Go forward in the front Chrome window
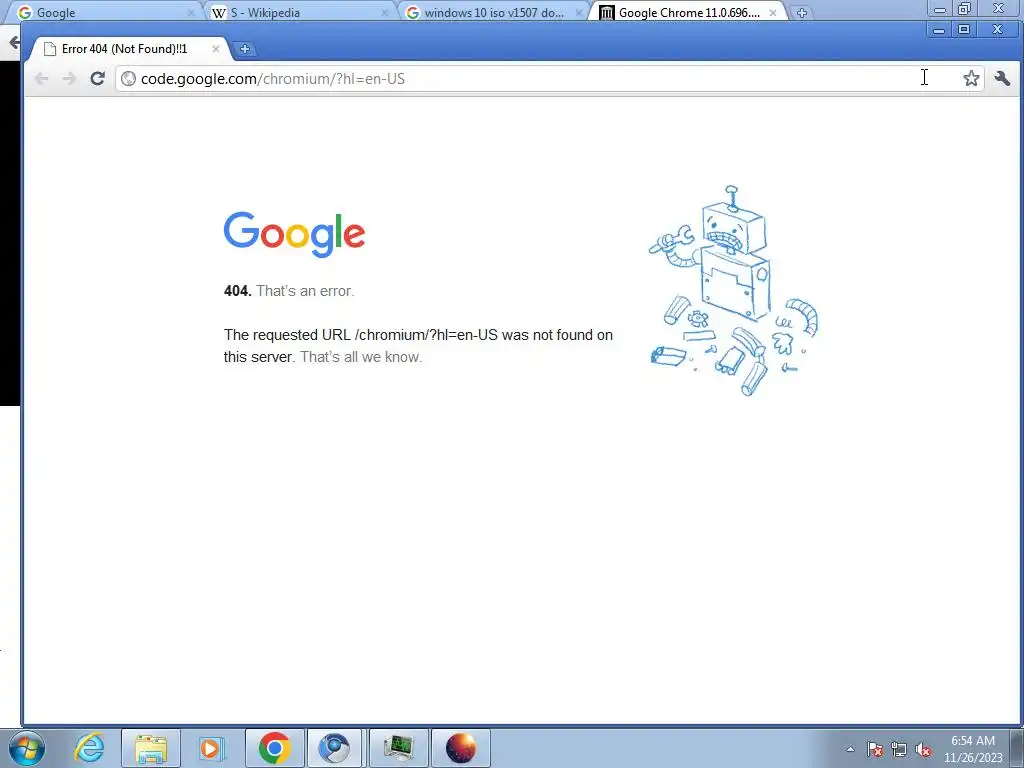Viewport: 1024px width, 768px height. (69, 78)
